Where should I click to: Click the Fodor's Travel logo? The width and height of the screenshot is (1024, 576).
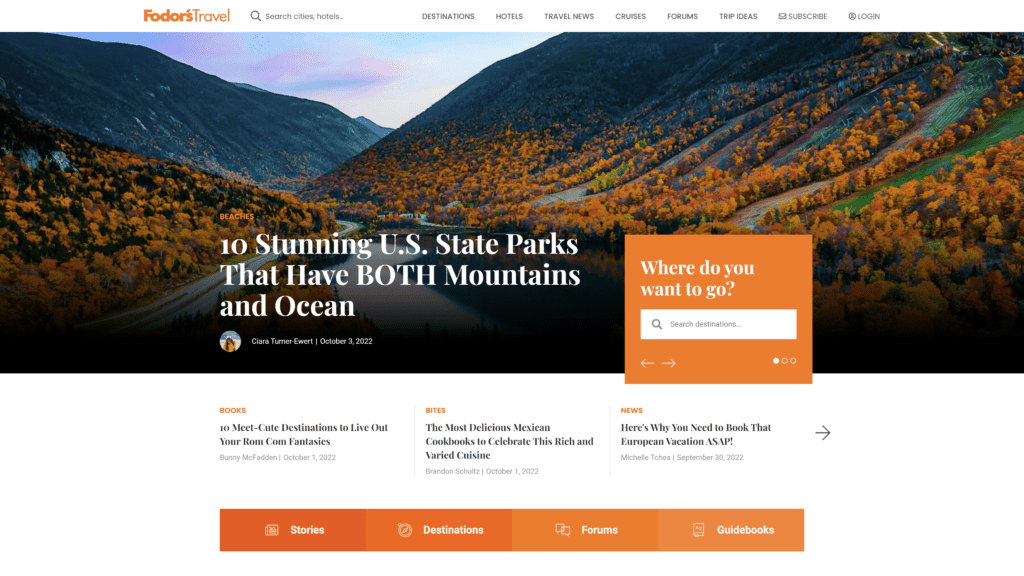(x=186, y=16)
